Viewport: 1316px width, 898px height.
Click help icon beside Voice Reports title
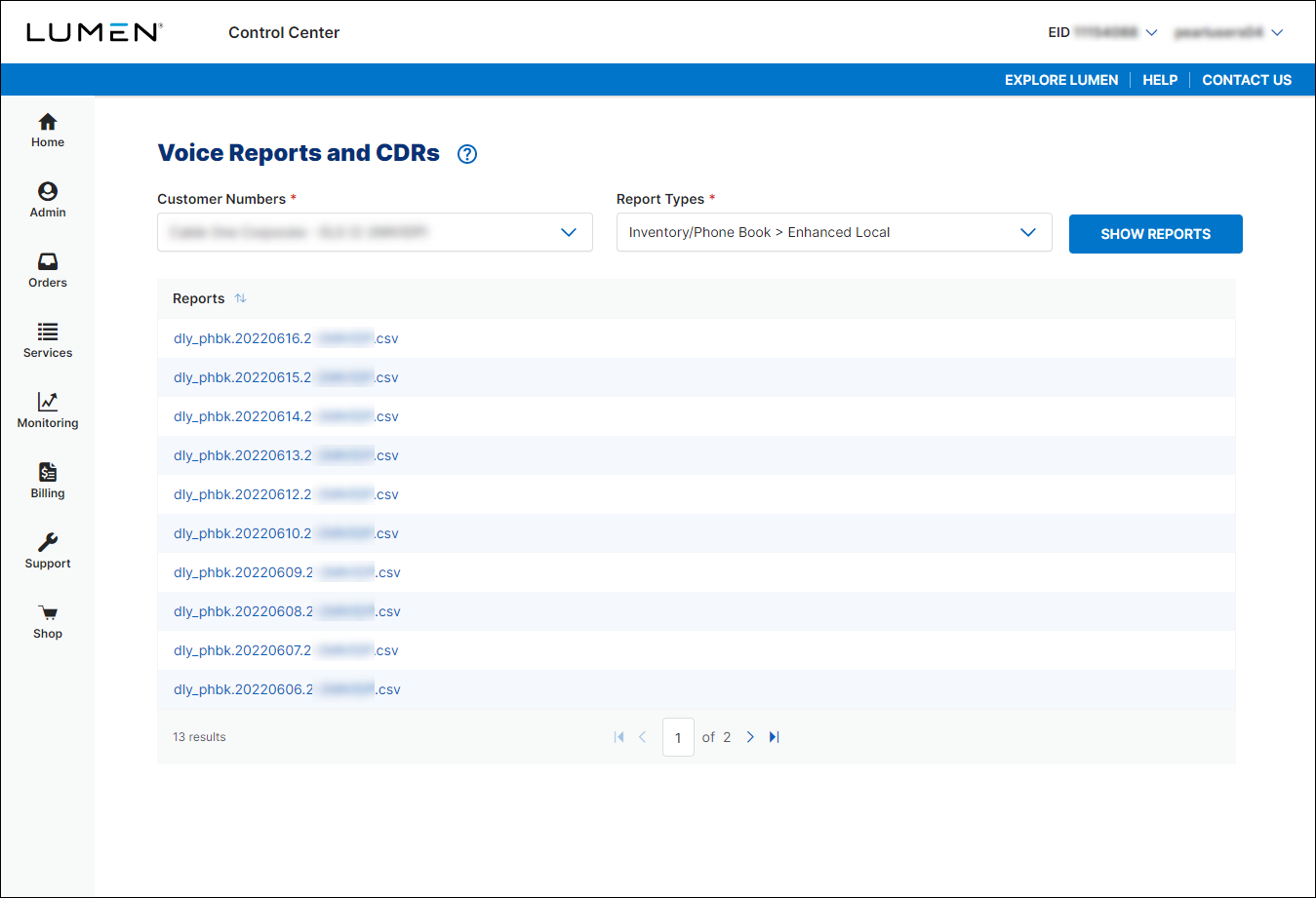tap(467, 154)
